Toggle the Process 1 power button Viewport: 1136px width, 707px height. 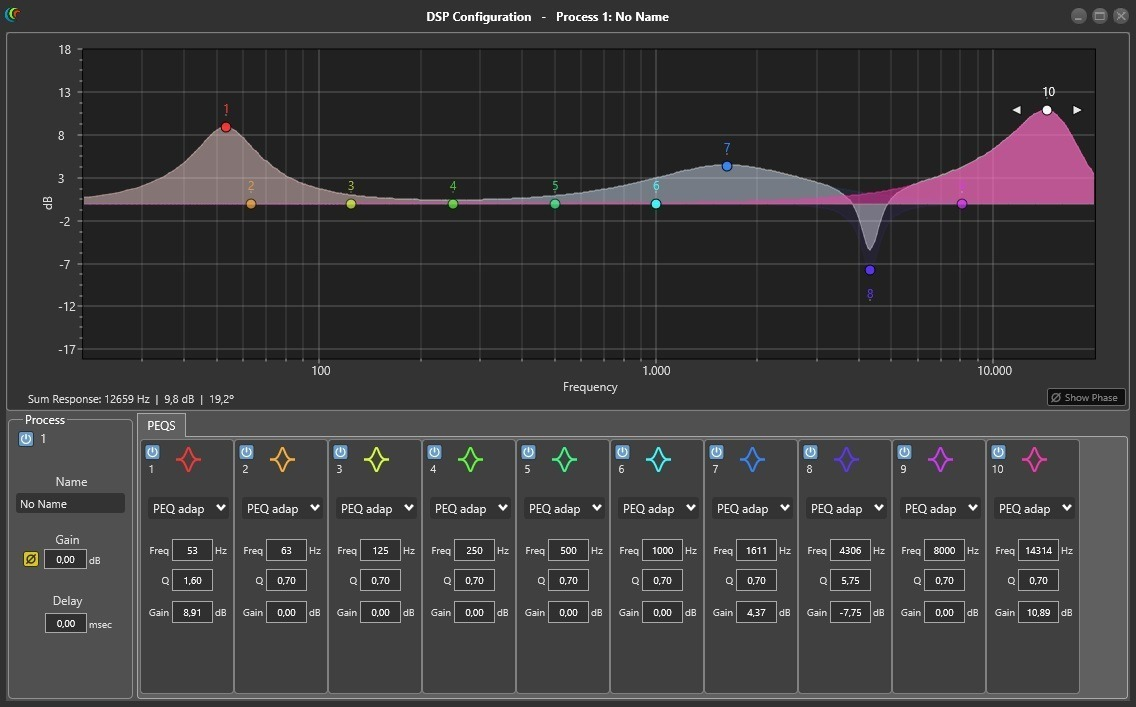[26, 439]
